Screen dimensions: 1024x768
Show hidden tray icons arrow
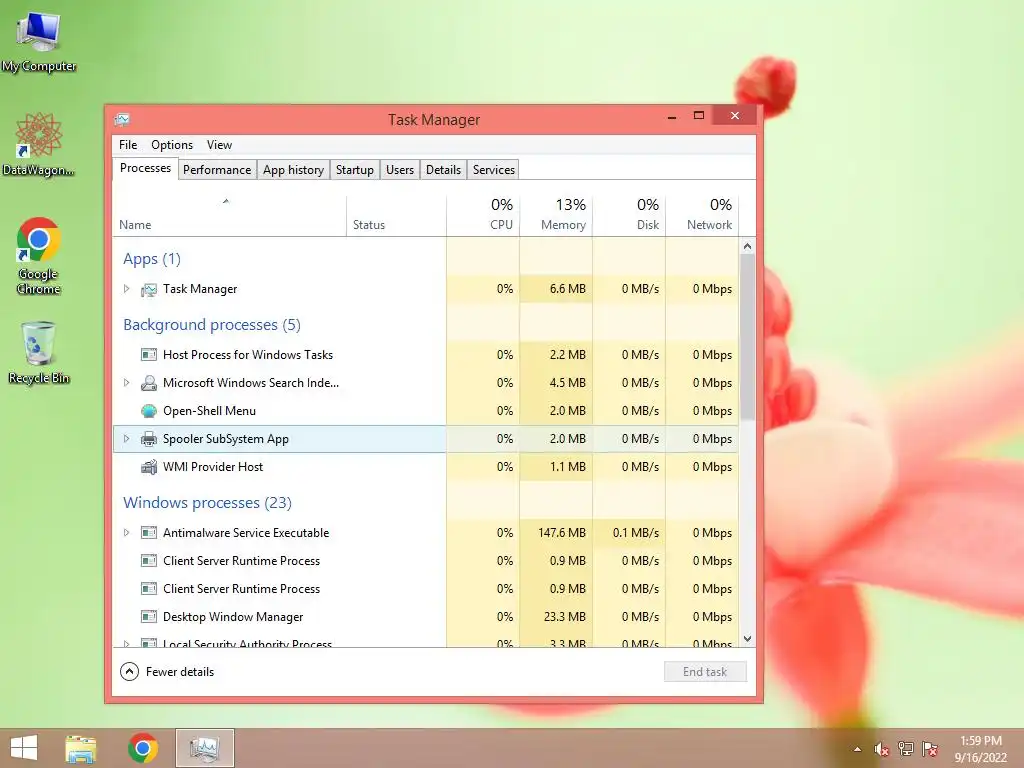(857, 749)
